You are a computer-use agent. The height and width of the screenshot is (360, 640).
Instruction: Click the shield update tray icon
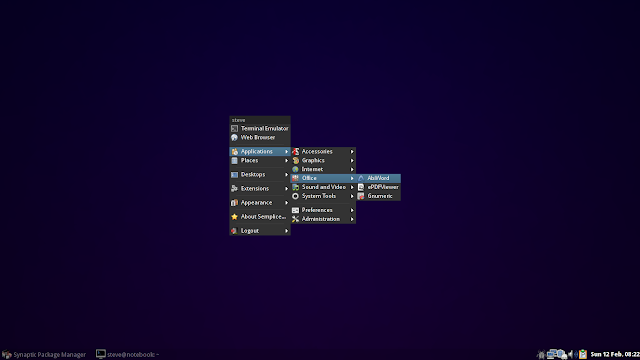pos(562,354)
